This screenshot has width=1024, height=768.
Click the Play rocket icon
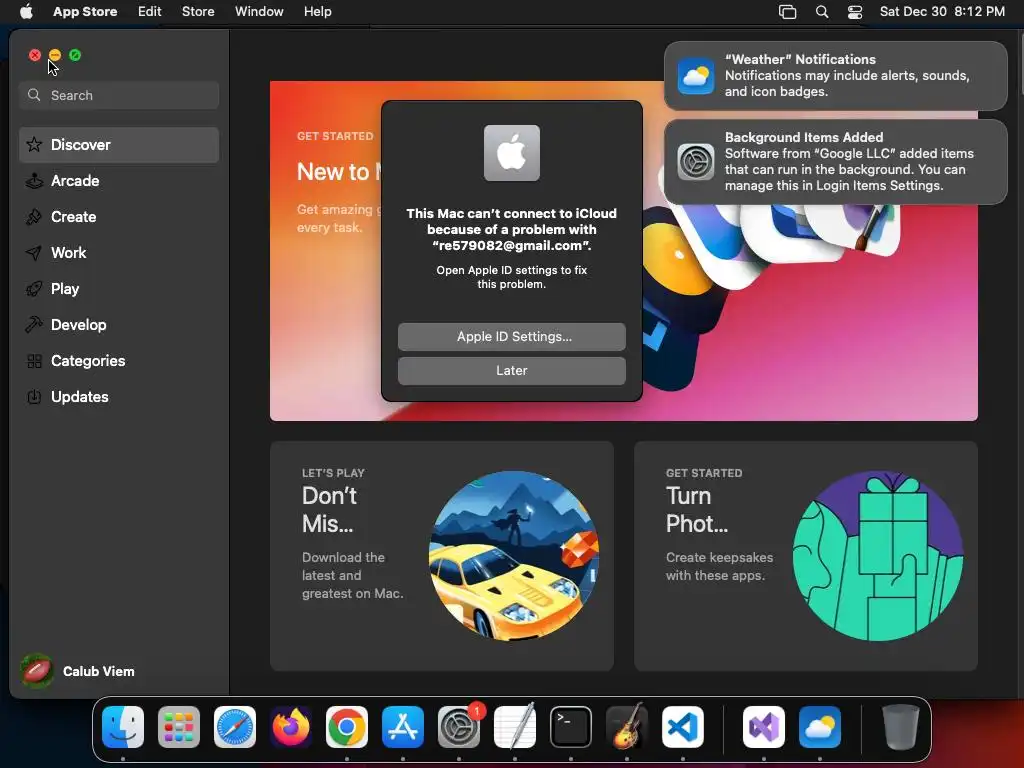click(x=34, y=289)
